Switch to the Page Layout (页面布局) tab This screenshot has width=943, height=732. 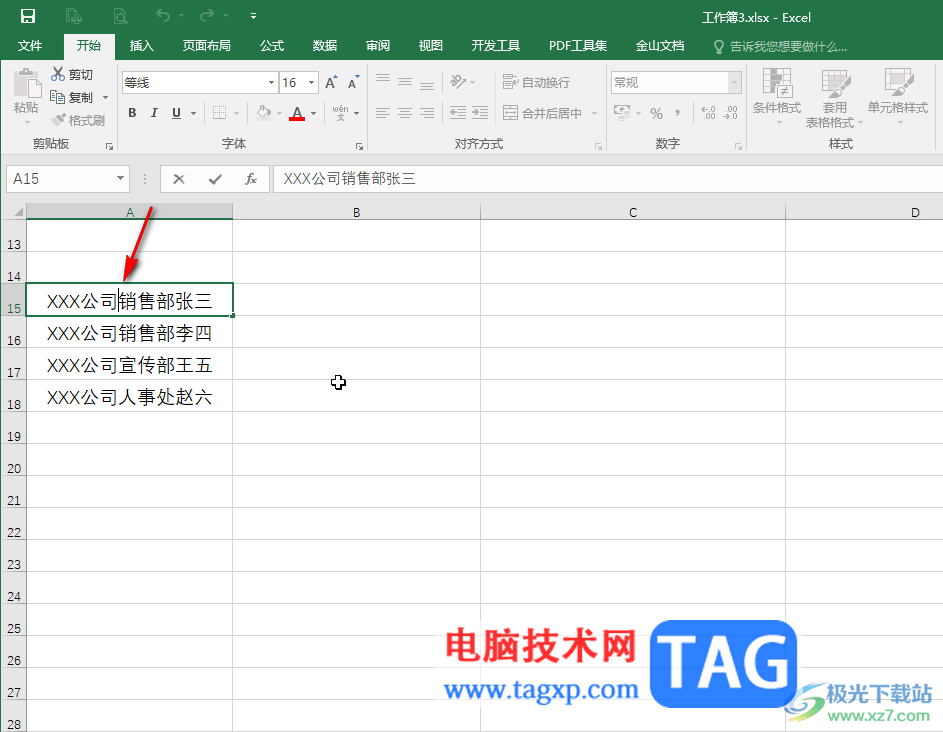coord(206,46)
